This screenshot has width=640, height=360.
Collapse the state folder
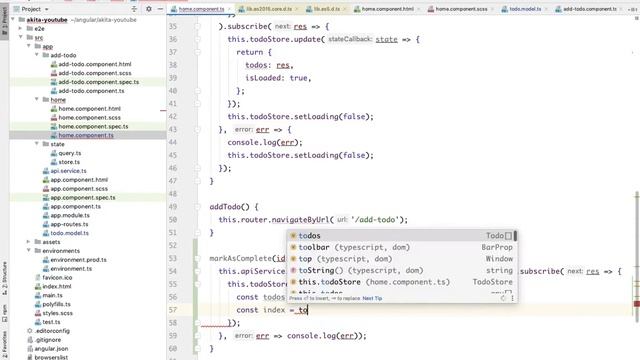[x=37, y=144]
